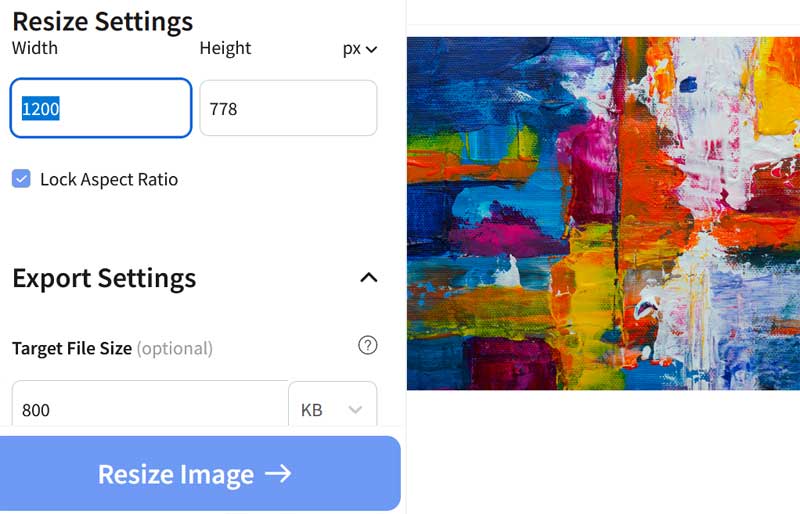This screenshot has width=800, height=514.
Task: Click the Lock Aspect Ratio label text
Action: click(x=109, y=180)
